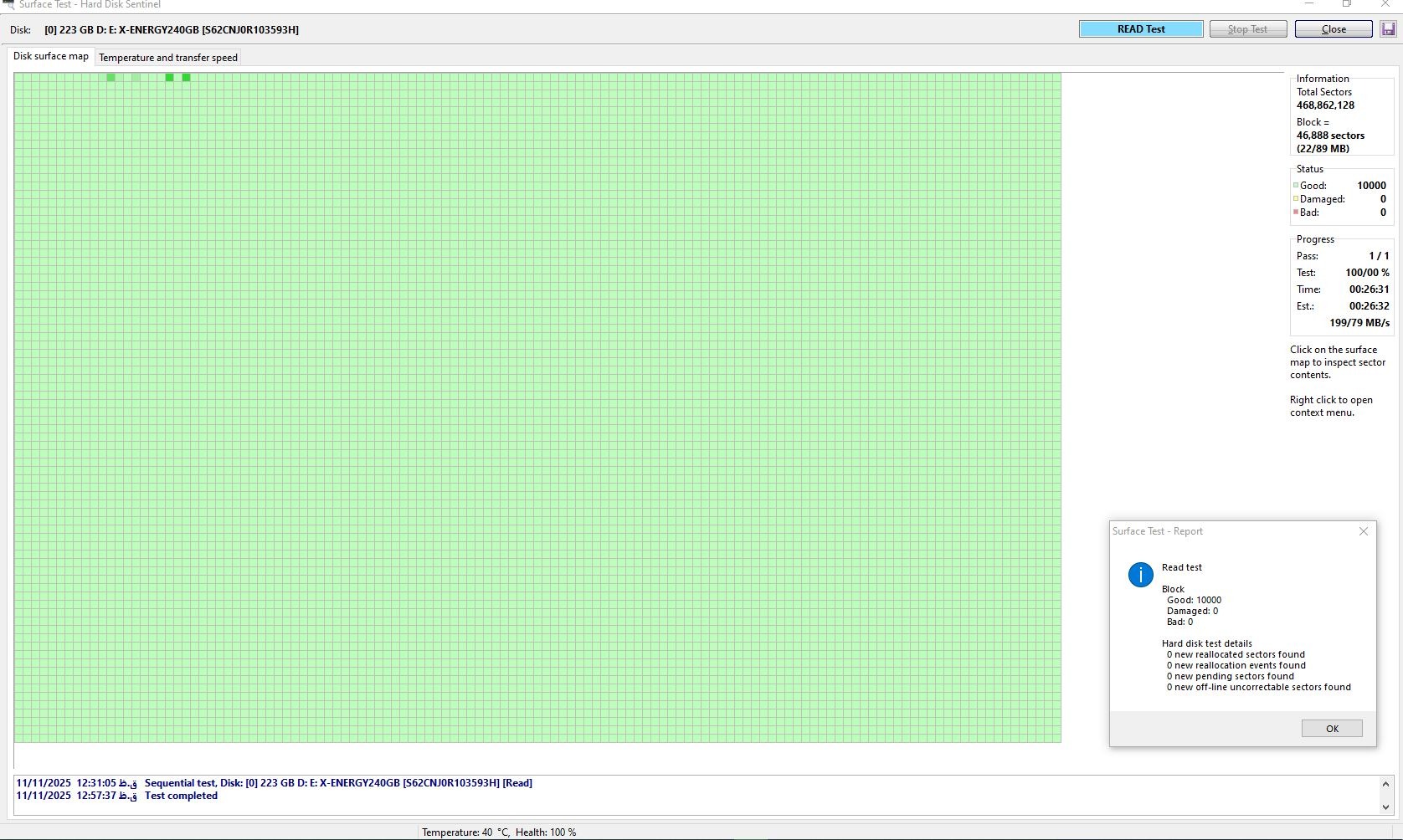The width and height of the screenshot is (1403, 840).
Task: Click the green Good status legend swatch
Action: [1296, 186]
